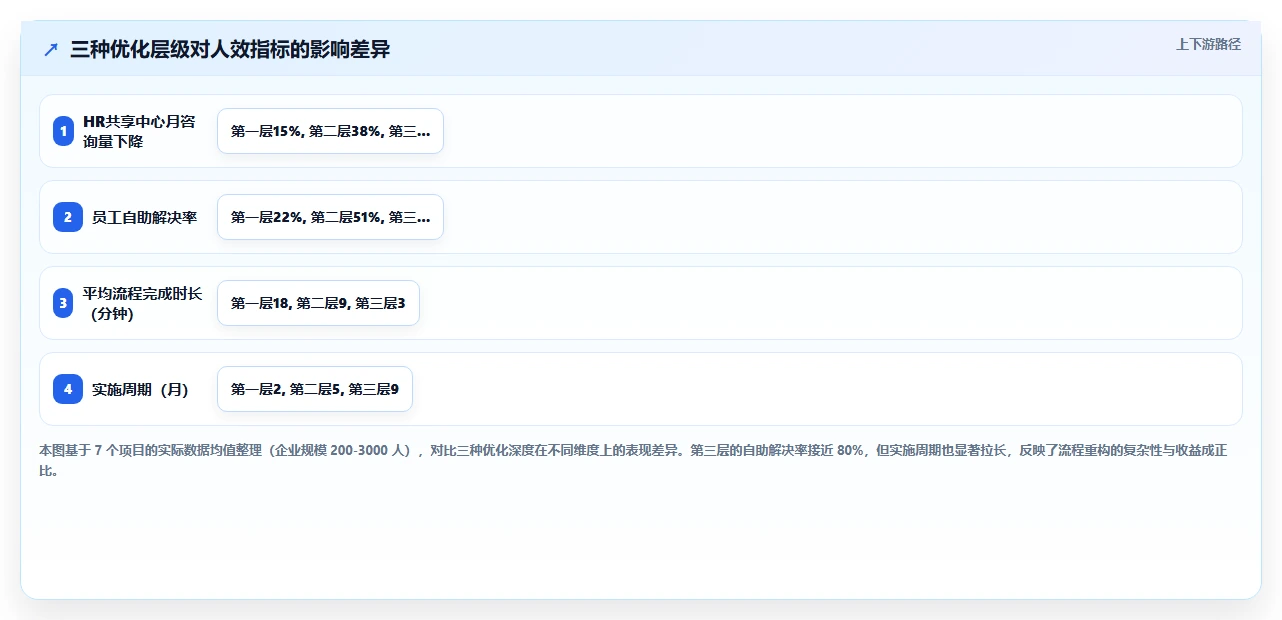Screen dimensions: 1282x620
Task: Click the 上下游路径 label in the header
Action: tap(1208, 44)
